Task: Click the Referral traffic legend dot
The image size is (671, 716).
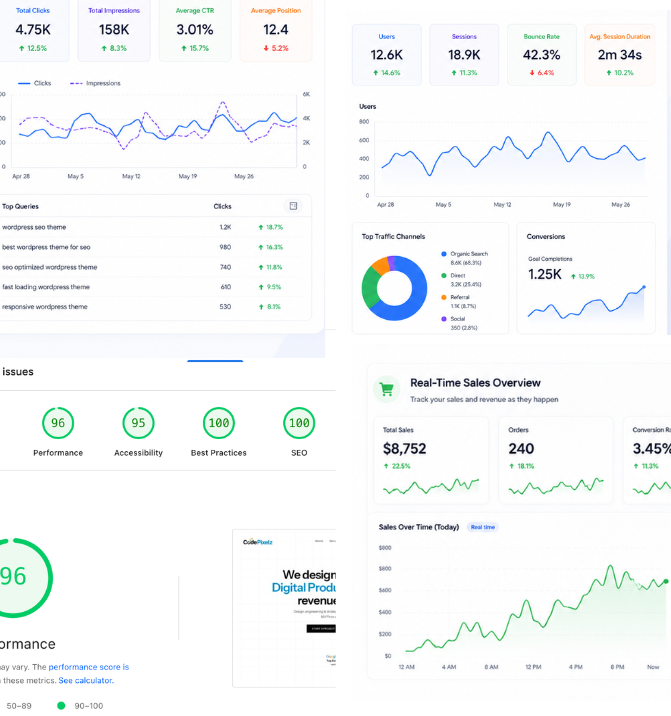Action: pos(444,297)
